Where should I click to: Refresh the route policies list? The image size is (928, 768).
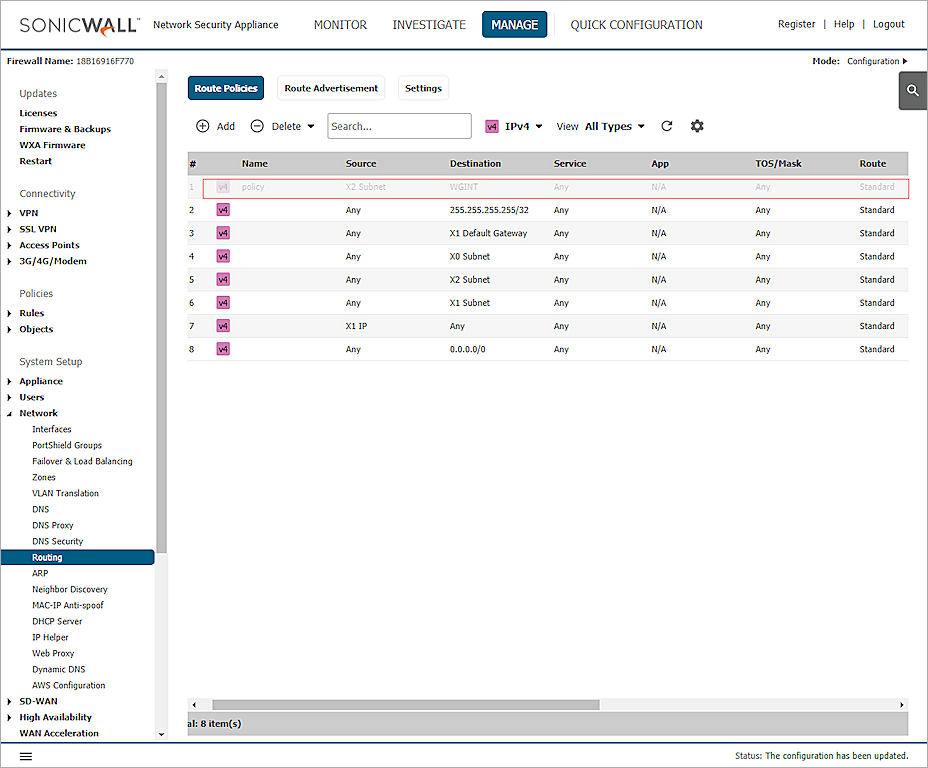click(666, 126)
